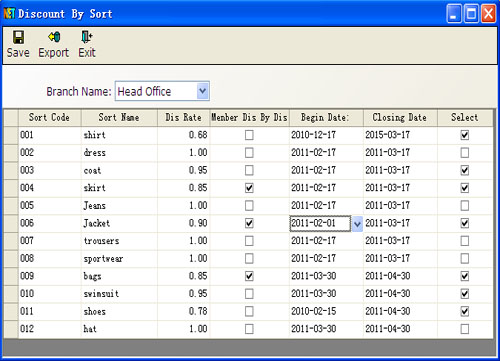Click sort name cell 'sportwear'
Viewport: 500px width, 361px height.
click(119, 258)
